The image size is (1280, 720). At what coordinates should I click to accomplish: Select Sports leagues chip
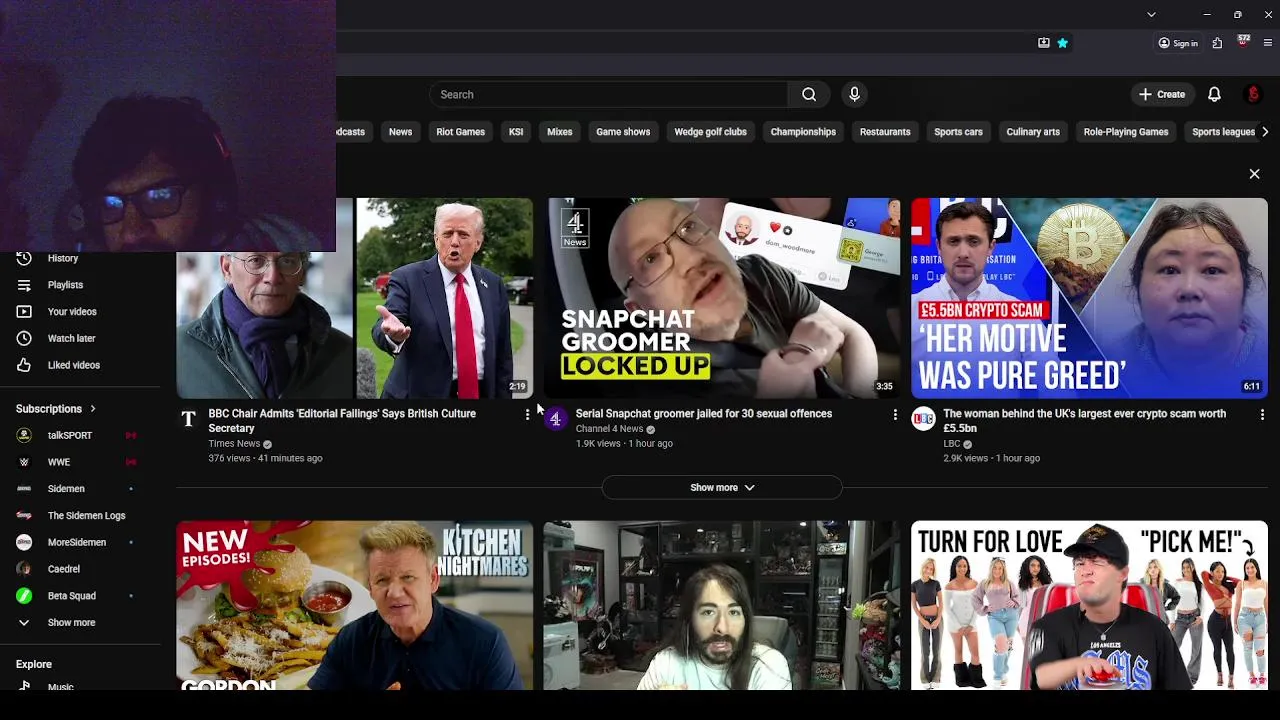tap(1223, 132)
